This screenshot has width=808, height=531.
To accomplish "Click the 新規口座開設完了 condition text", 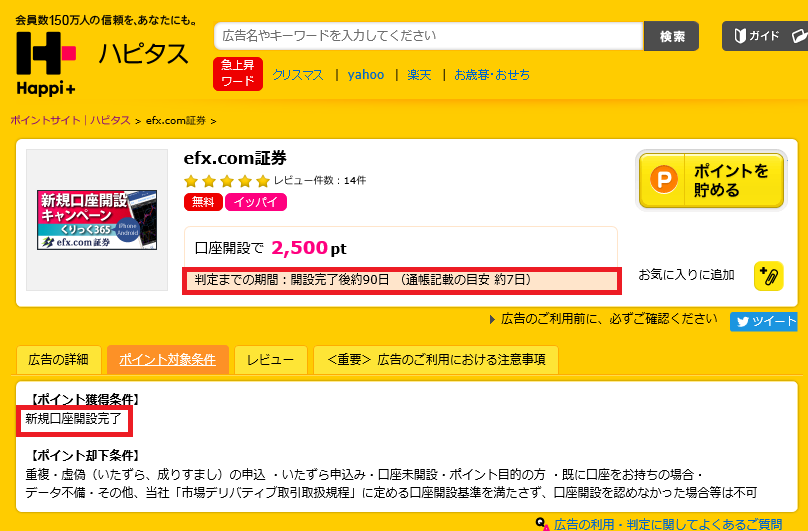I will [74, 419].
